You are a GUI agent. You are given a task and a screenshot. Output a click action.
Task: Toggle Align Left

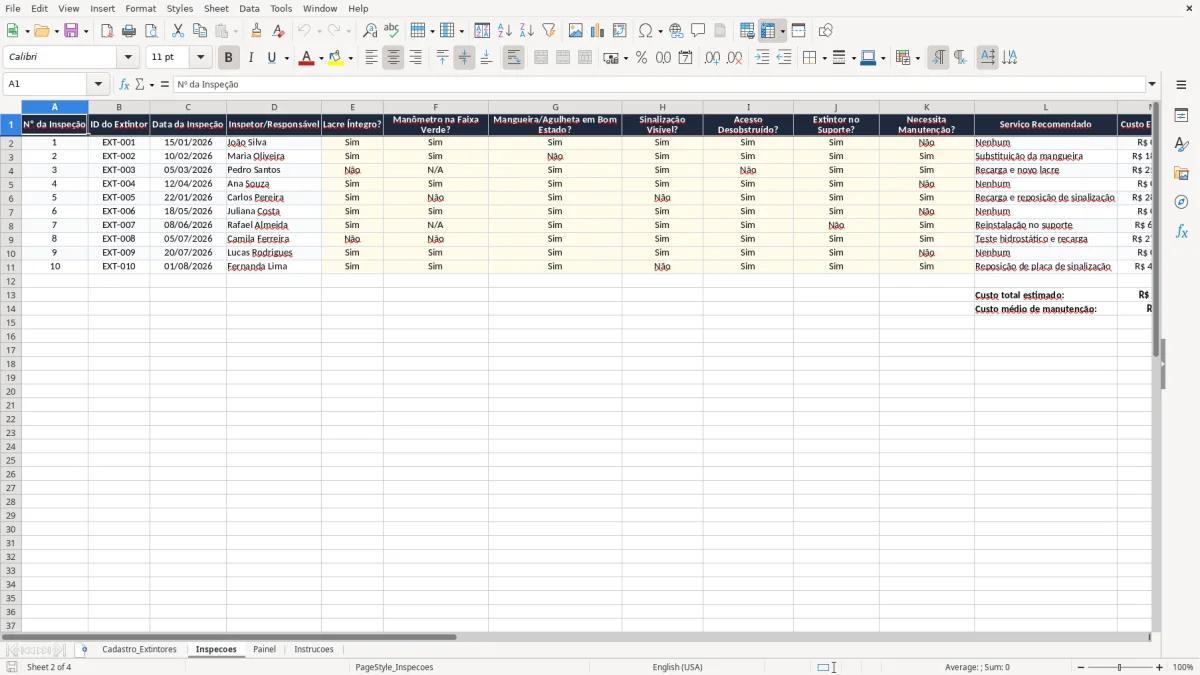click(372, 58)
